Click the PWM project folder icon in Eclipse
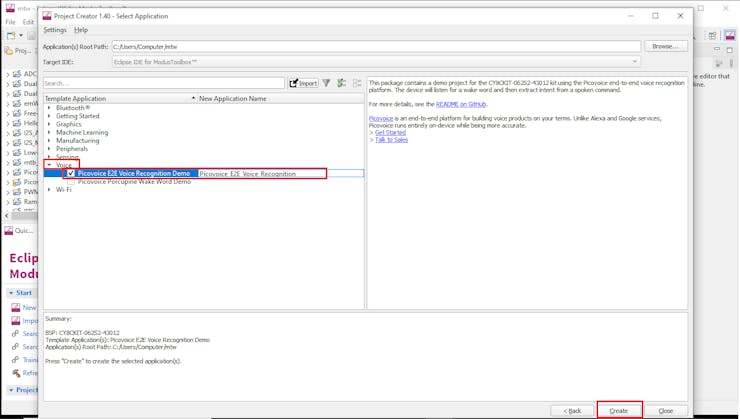740x419 pixels. tap(17, 192)
